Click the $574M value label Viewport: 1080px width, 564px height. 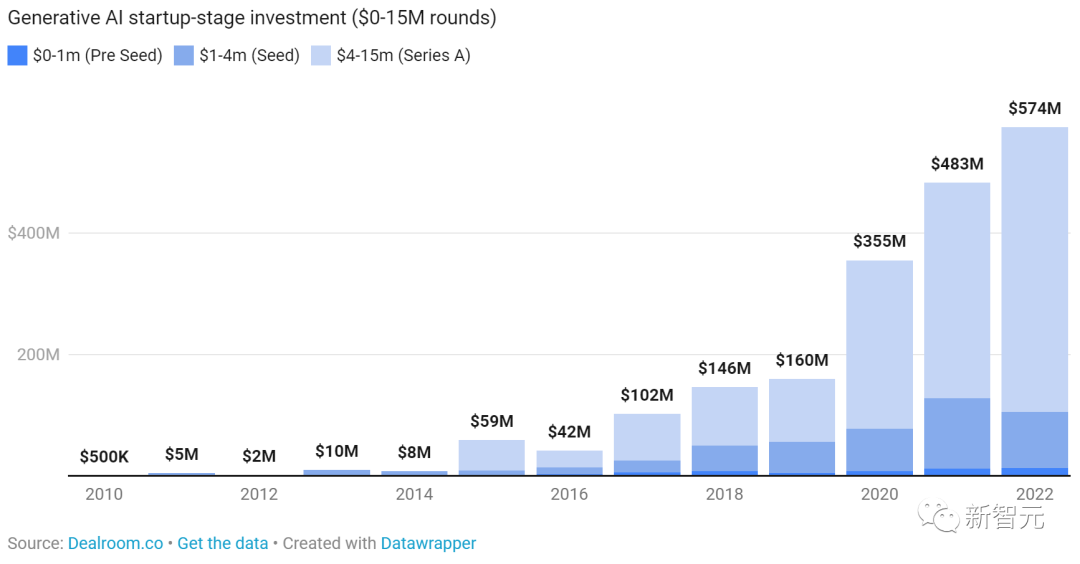(x=1035, y=108)
